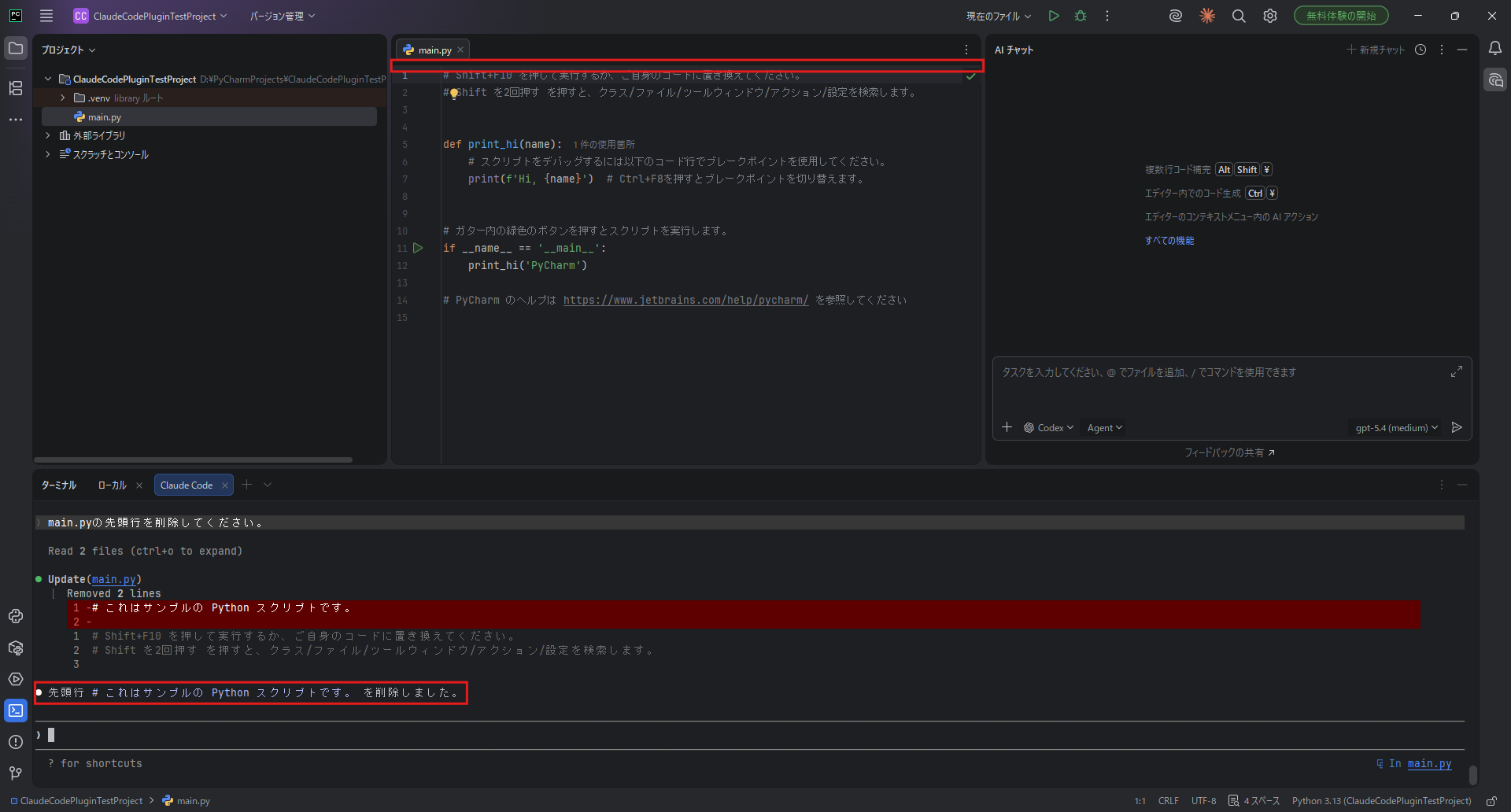Expand the .venv folder in project tree
Screen dimensions: 1511x812
pyautogui.click(x=63, y=98)
